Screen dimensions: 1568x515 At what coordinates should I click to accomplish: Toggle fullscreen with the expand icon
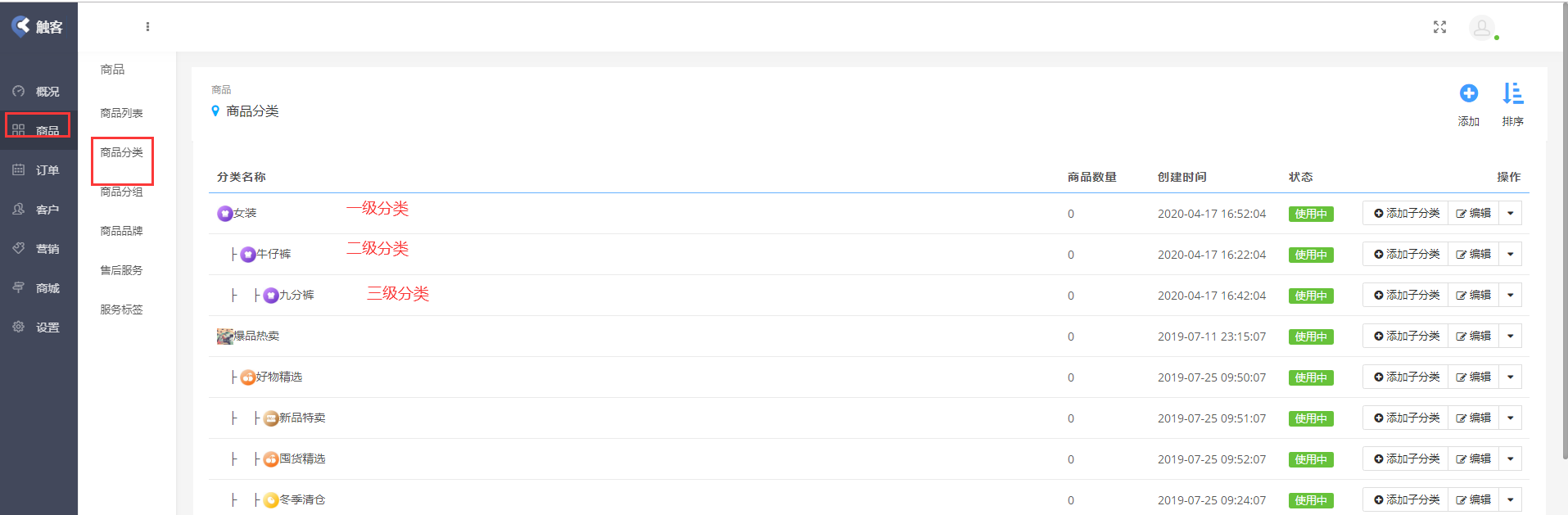(x=1439, y=27)
